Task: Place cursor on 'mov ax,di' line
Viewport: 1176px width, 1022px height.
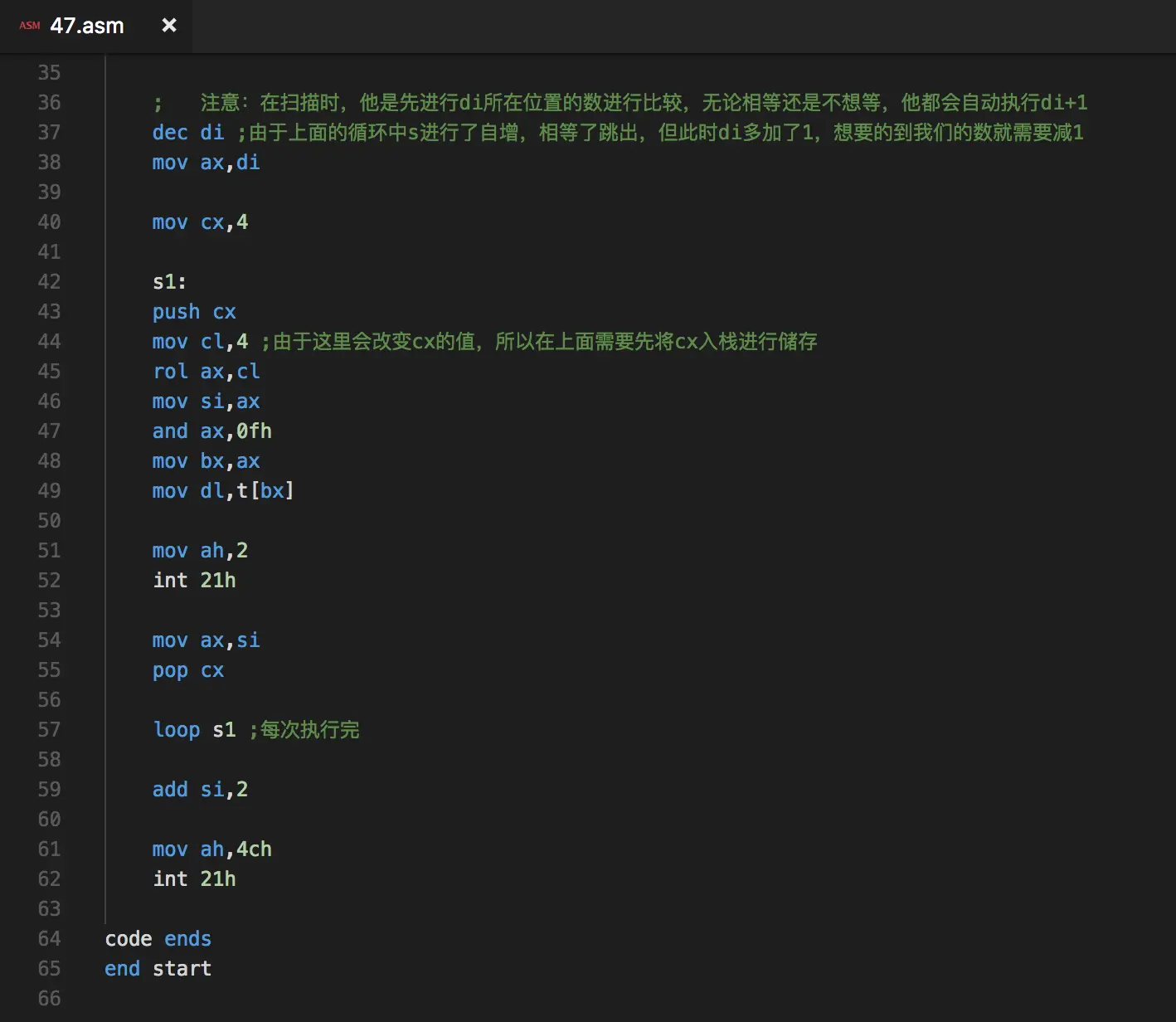Action: click(x=207, y=163)
